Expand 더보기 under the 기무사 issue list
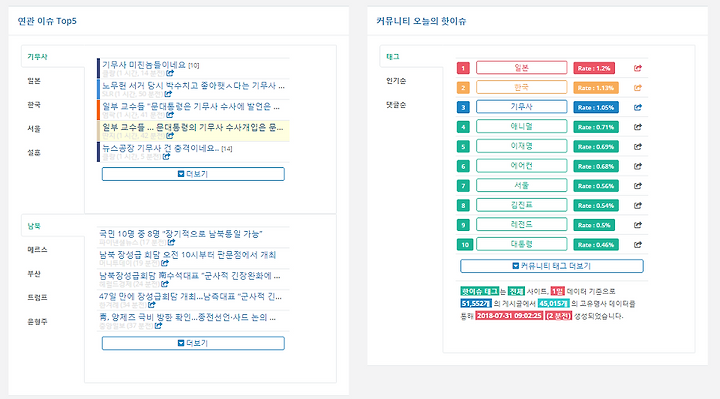Screen dimensions: 720x399 click(193, 174)
